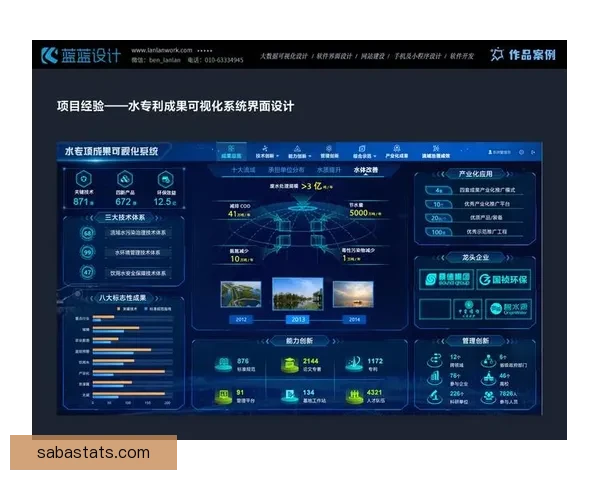Click right chevrons of 八大标志性成果 panel
The image size is (600, 480).
click(x=159, y=298)
